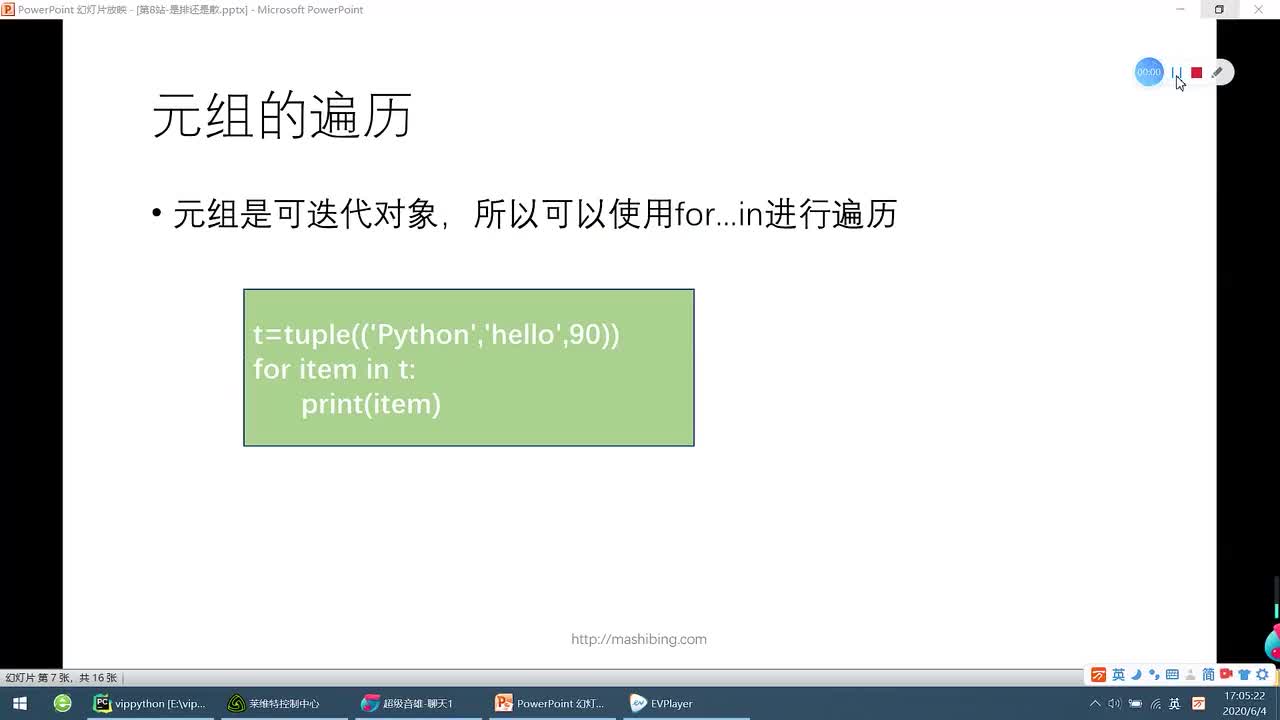
Task: Toggle 简 simplified Chinese on IME bar
Action: click(x=1208, y=675)
